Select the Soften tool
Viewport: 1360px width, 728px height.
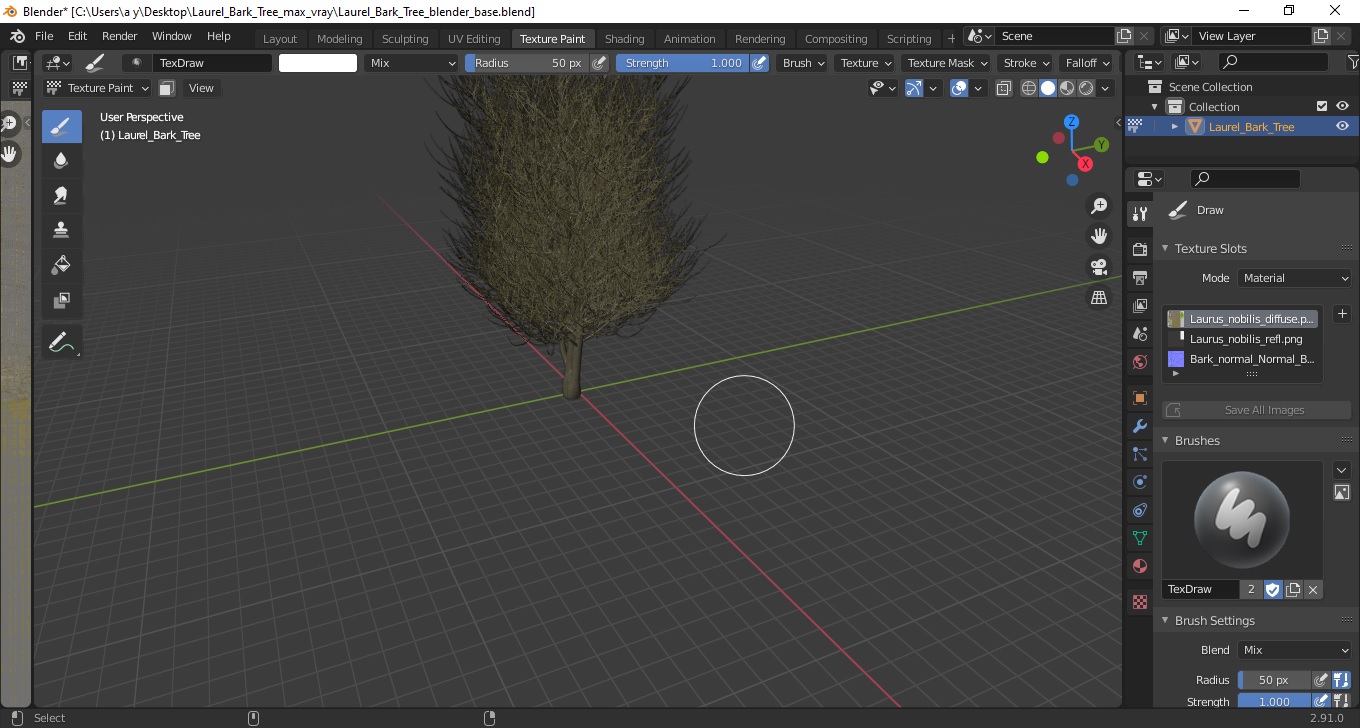point(61,161)
